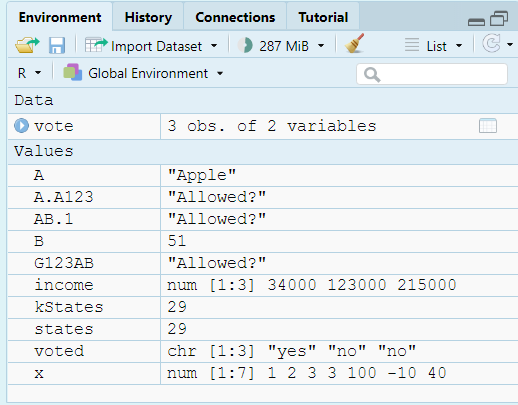The height and width of the screenshot is (405, 518).
Task: Minimize the Environment pane
Action: click(476, 22)
